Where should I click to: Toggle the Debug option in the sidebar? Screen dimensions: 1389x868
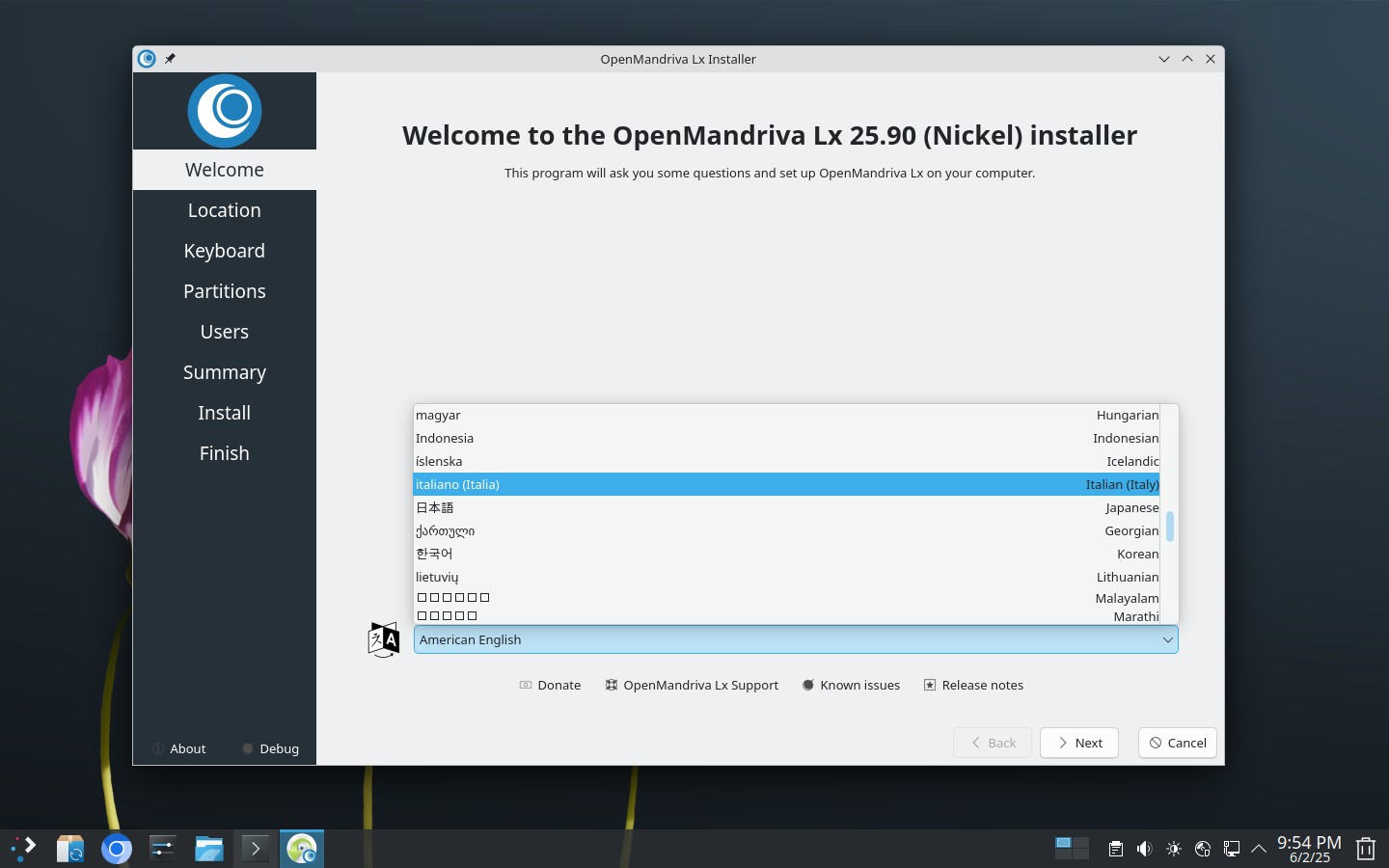click(270, 748)
